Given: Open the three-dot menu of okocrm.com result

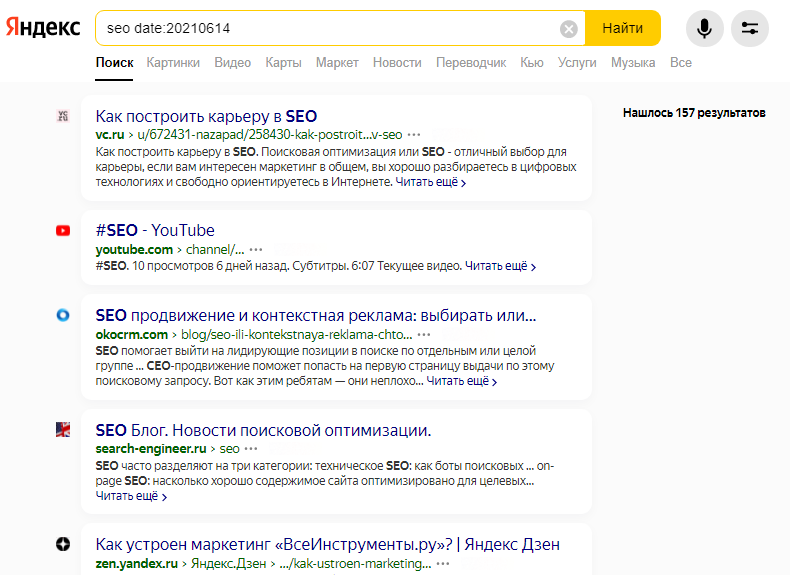Looking at the screenshot, I should (424, 335).
